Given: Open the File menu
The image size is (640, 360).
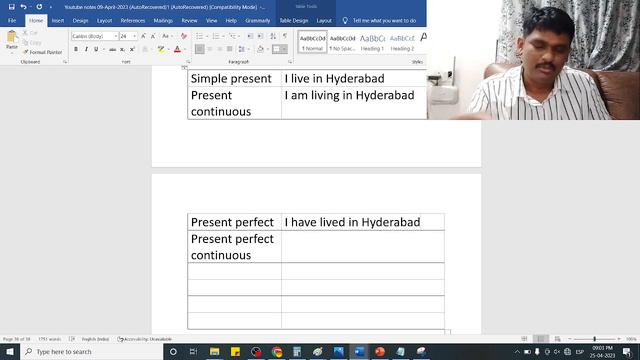Looking at the screenshot, I should [x=12, y=20].
